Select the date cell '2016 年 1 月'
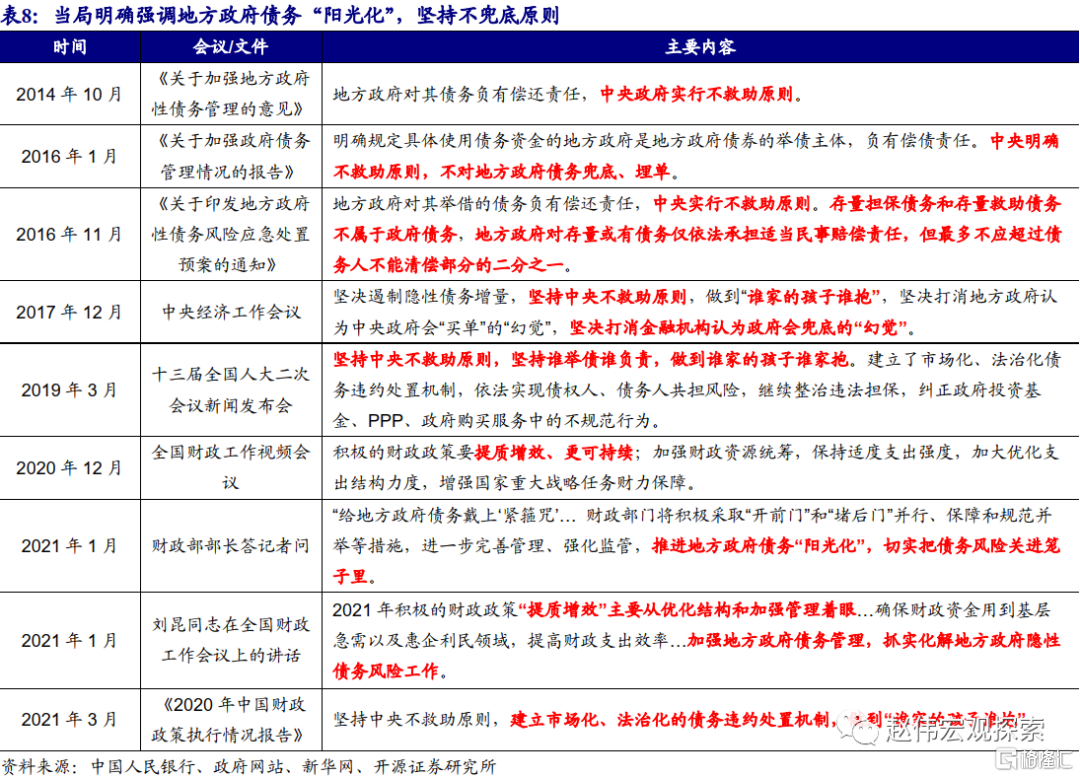1080x777 pixels. pyautogui.click(x=70, y=156)
